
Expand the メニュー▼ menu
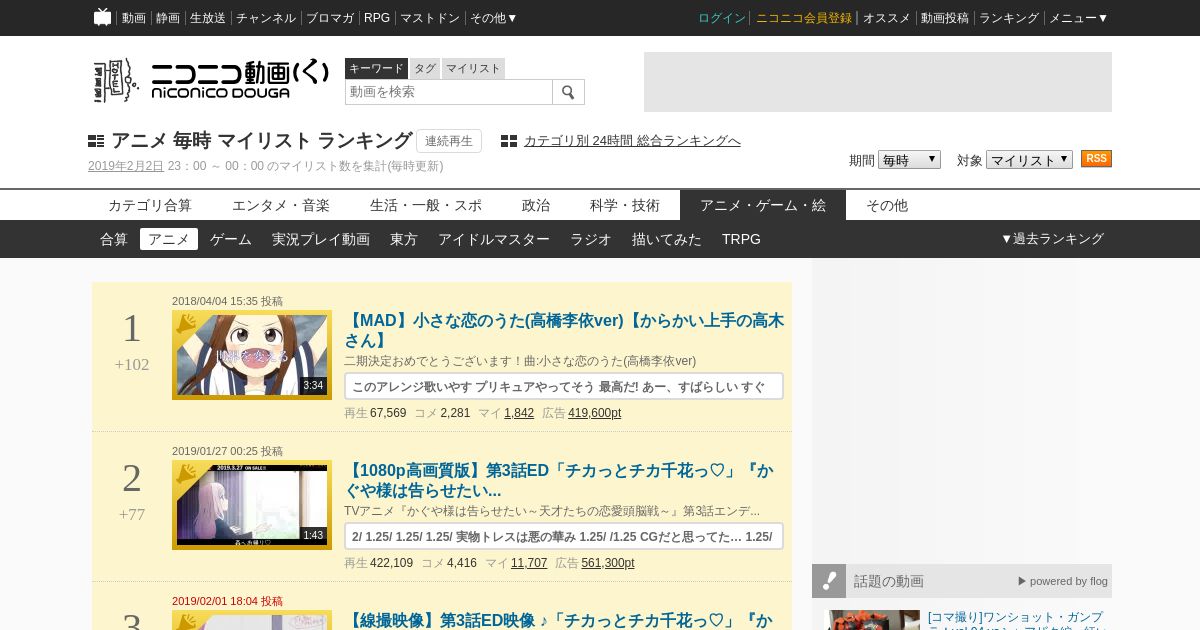1078,18
